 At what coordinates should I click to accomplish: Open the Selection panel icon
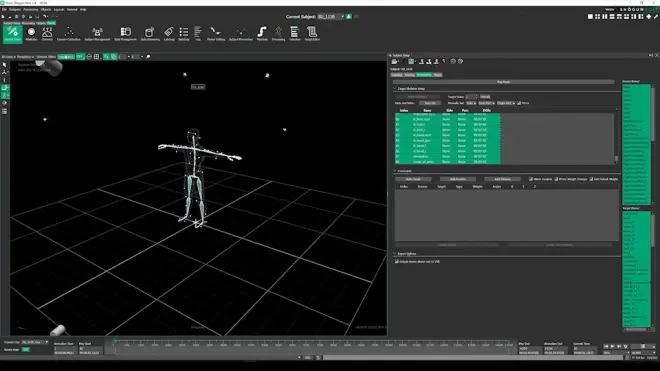click(295, 34)
